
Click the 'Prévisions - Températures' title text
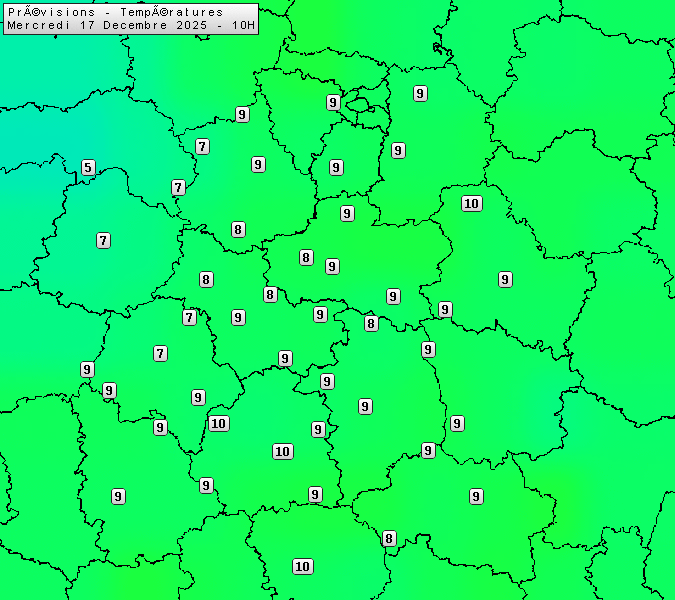point(115,12)
